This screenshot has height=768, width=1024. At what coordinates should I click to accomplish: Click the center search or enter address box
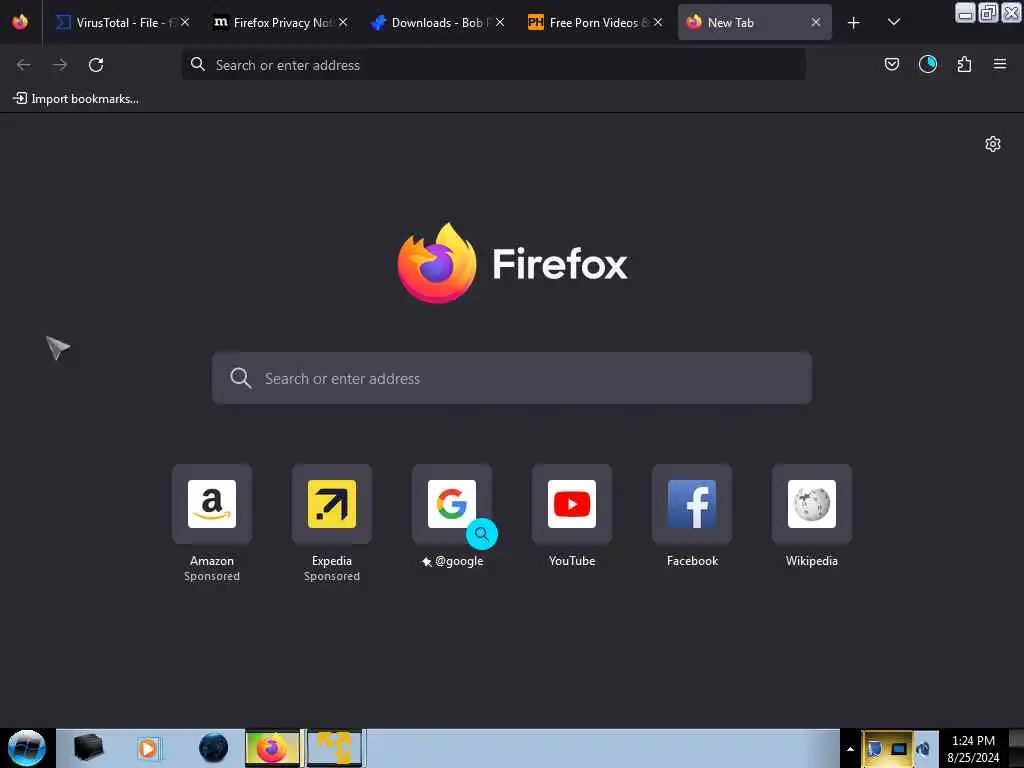click(x=512, y=378)
